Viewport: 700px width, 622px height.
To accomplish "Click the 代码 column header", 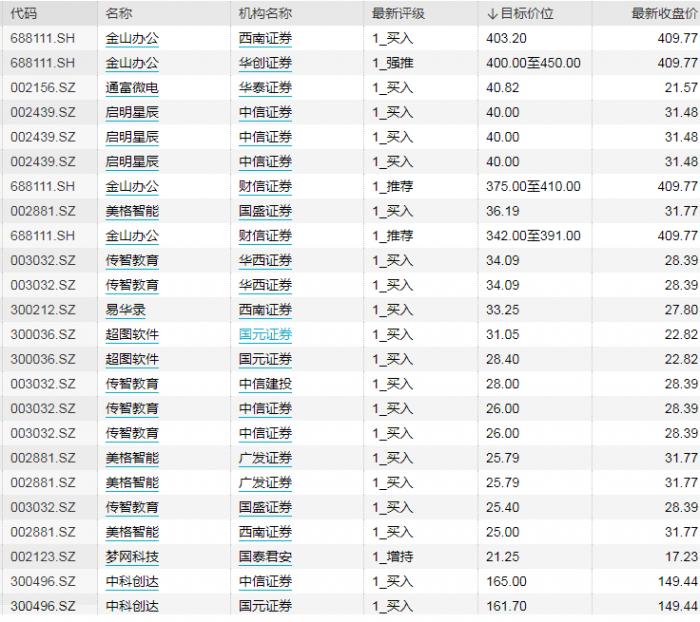I will (23, 13).
